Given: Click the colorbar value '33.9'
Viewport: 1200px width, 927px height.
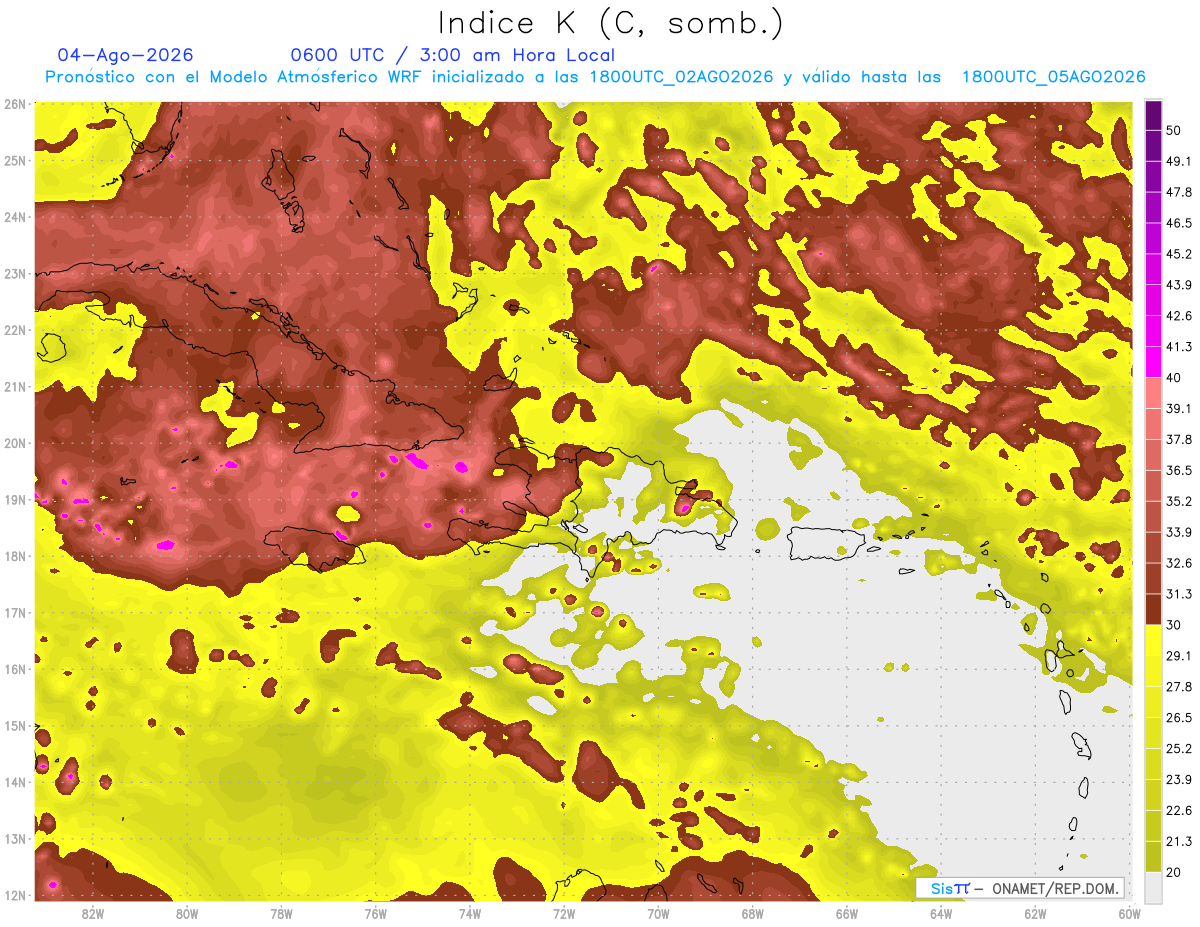Looking at the screenshot, I should [1179, 532].
